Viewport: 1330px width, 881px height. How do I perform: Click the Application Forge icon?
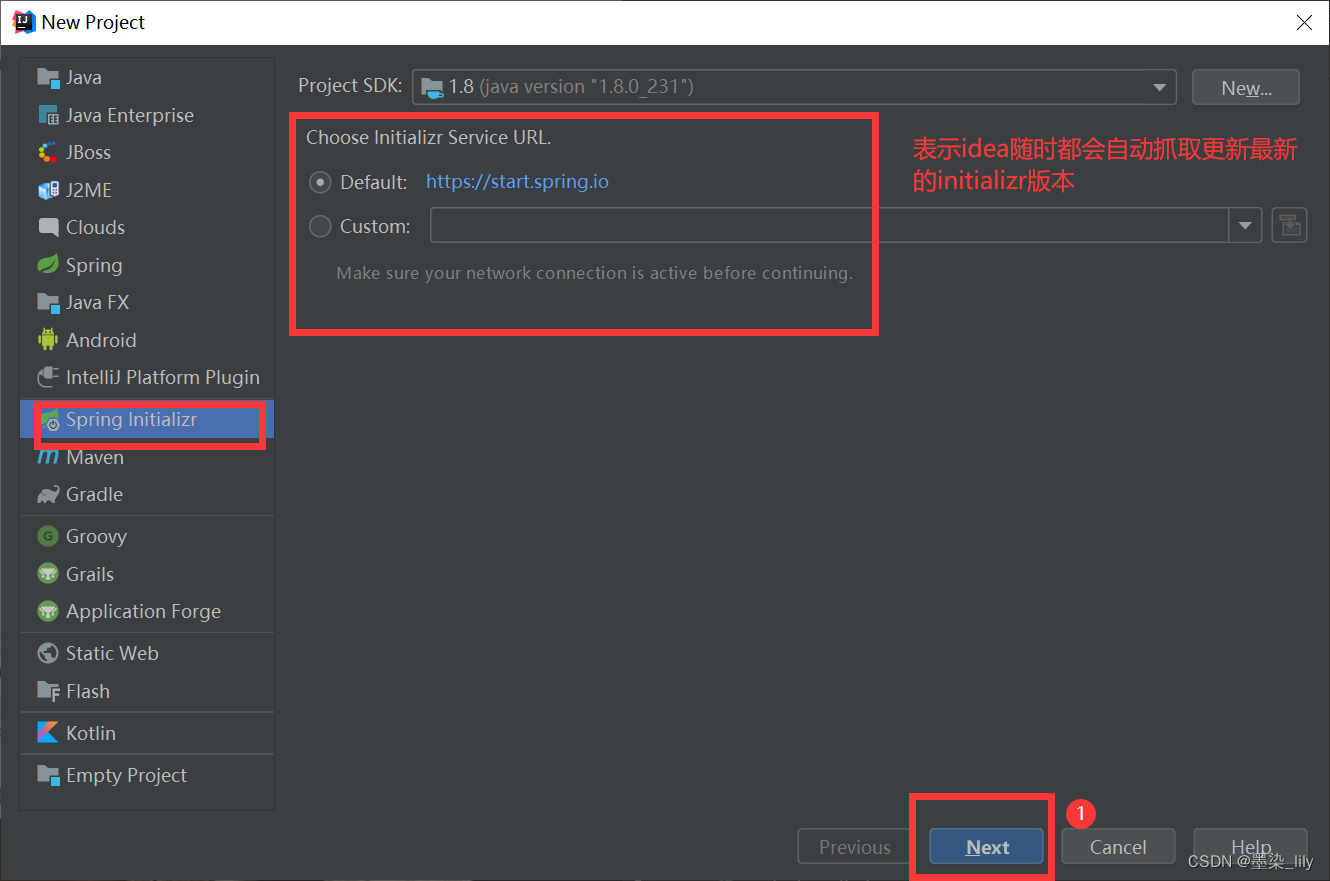point(48,612)
